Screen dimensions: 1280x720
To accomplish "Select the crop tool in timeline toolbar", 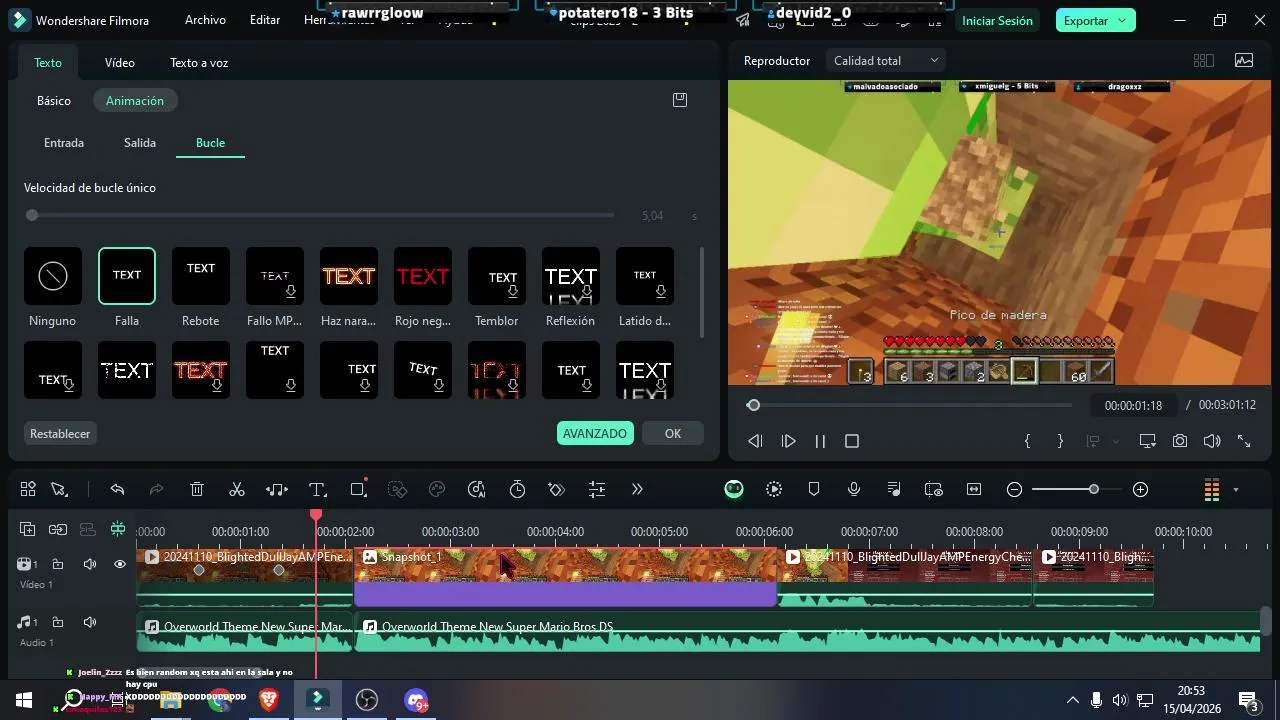I will (358, 489).
